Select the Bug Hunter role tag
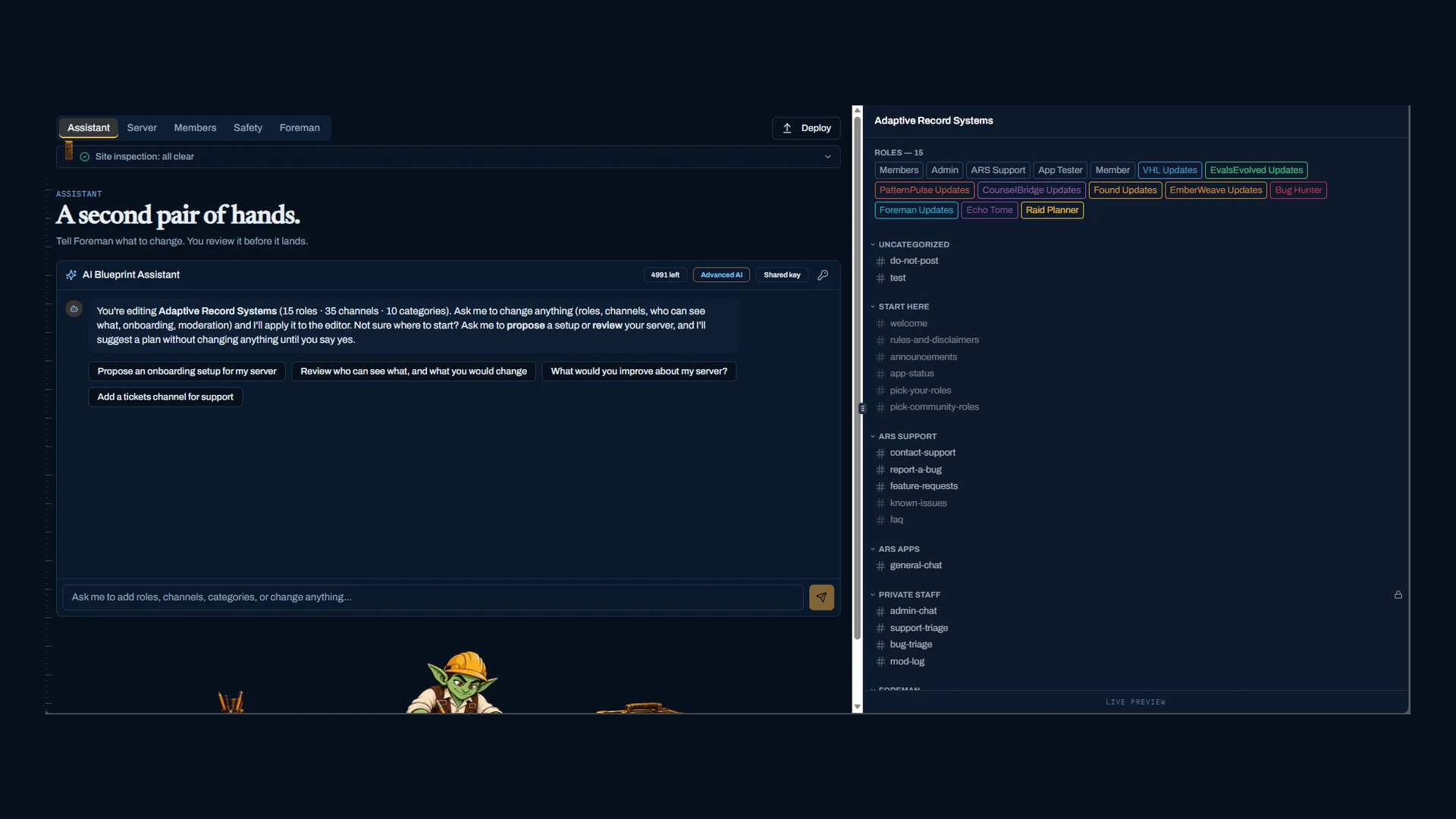Viewport: 1456px width, 819px height. click(1298, 190)
